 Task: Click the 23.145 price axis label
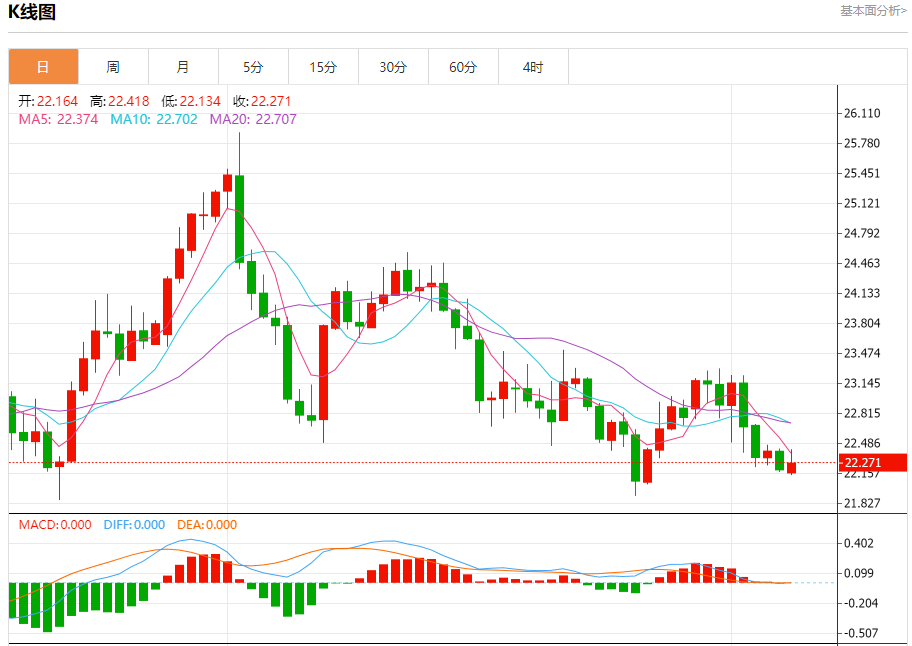[862, 383]
